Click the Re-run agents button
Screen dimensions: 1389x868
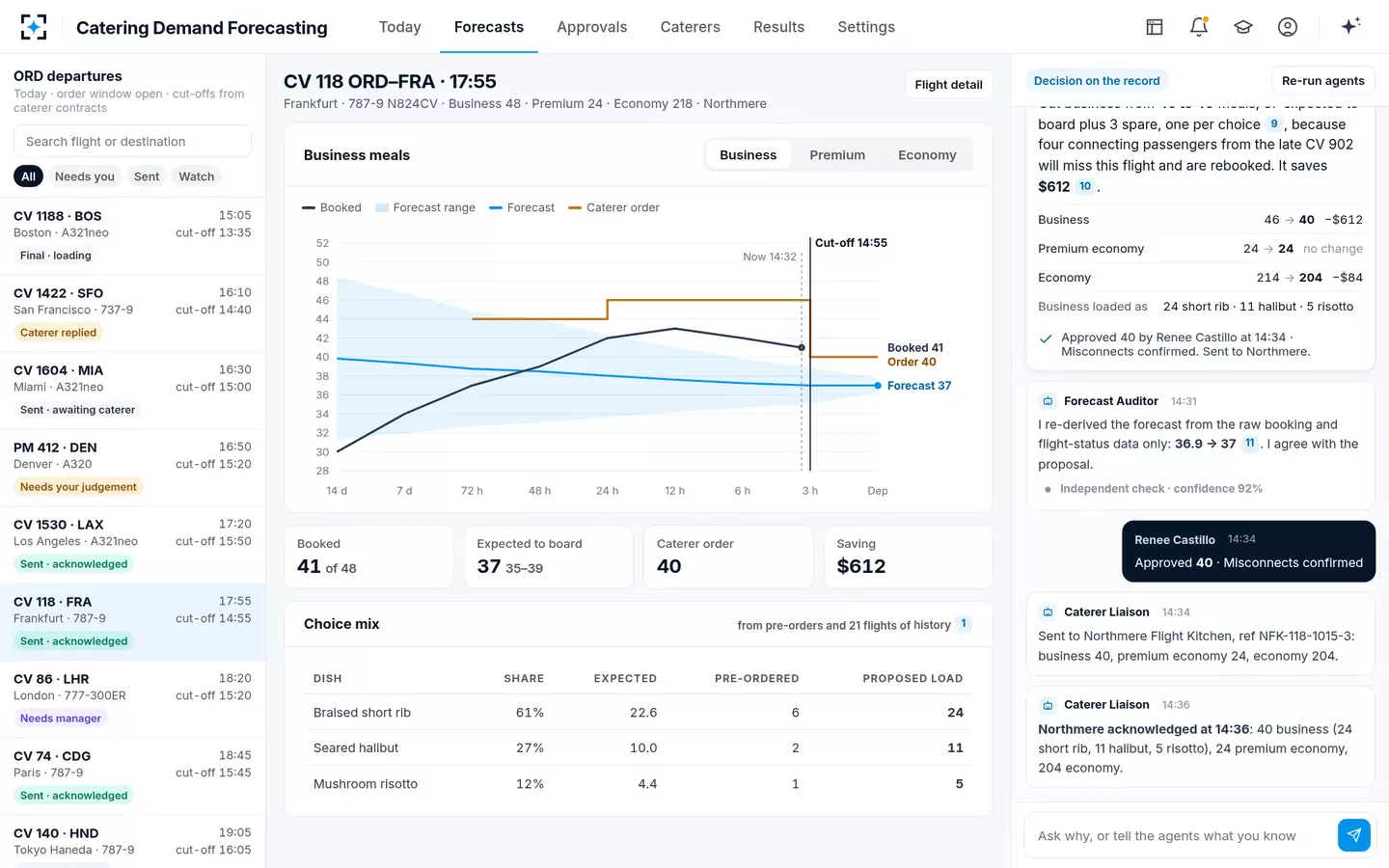1323,81
